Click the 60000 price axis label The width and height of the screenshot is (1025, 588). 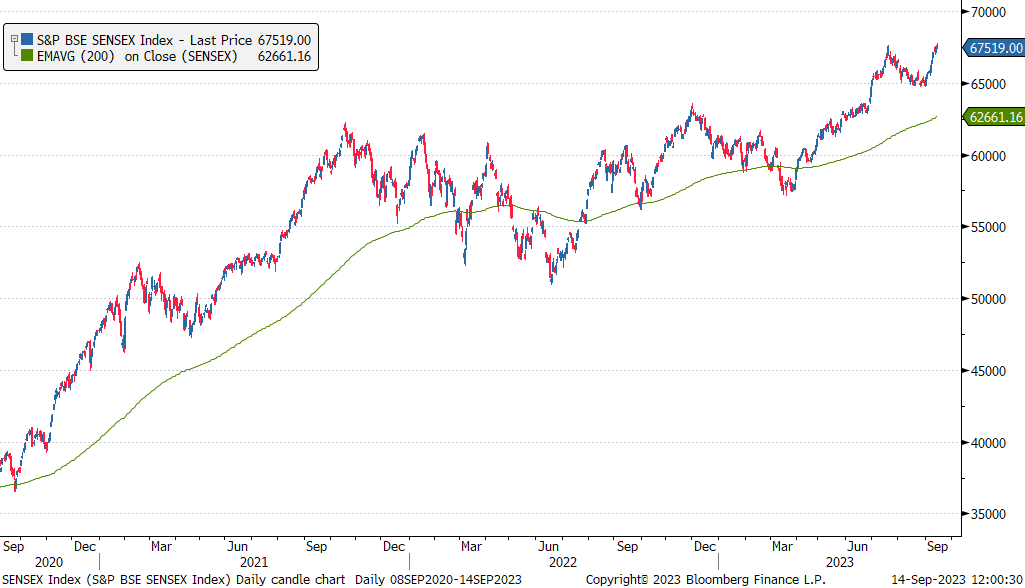click(988, 156)
